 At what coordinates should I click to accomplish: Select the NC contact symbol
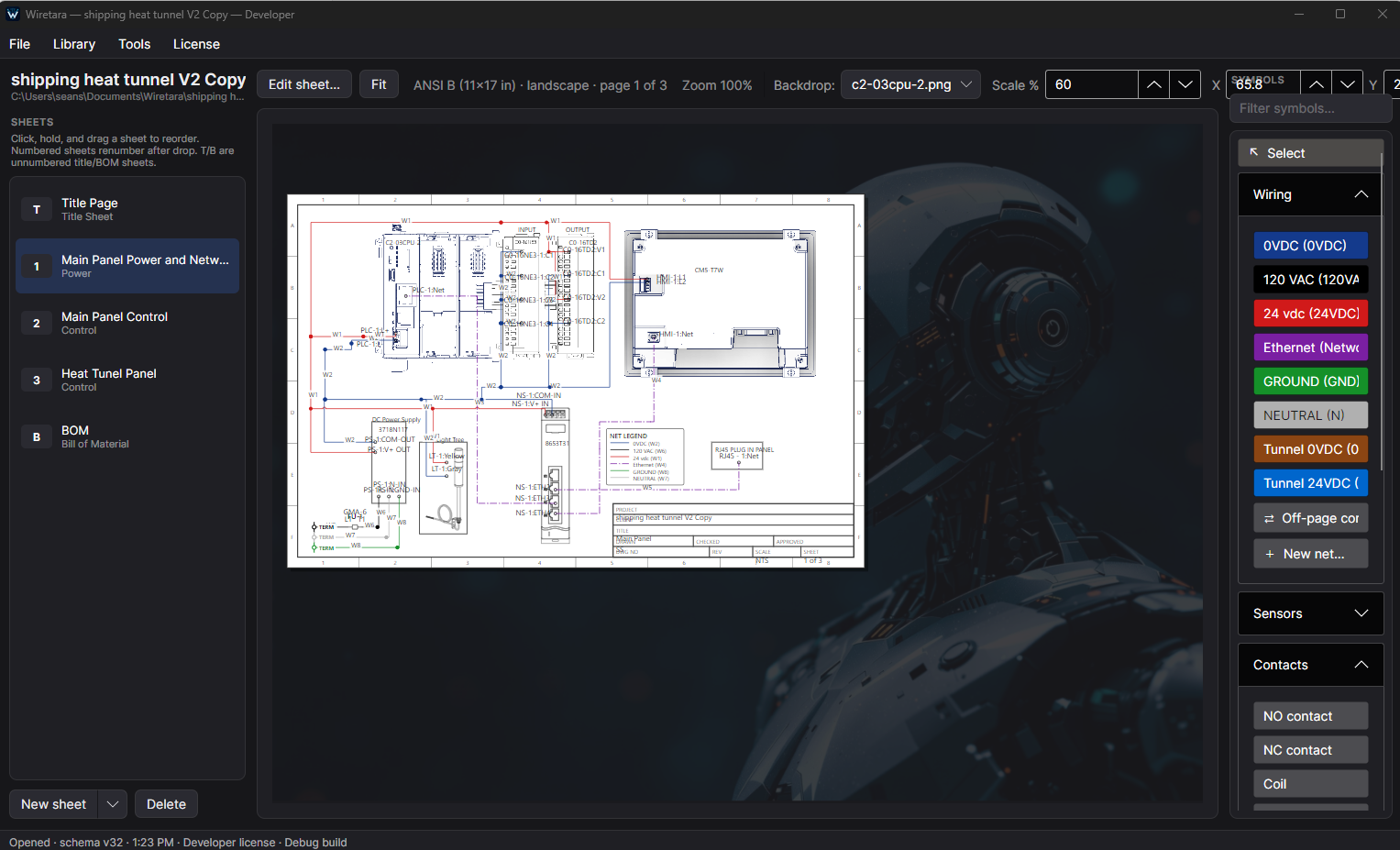pyautogui.click(x=1310, y=750)
